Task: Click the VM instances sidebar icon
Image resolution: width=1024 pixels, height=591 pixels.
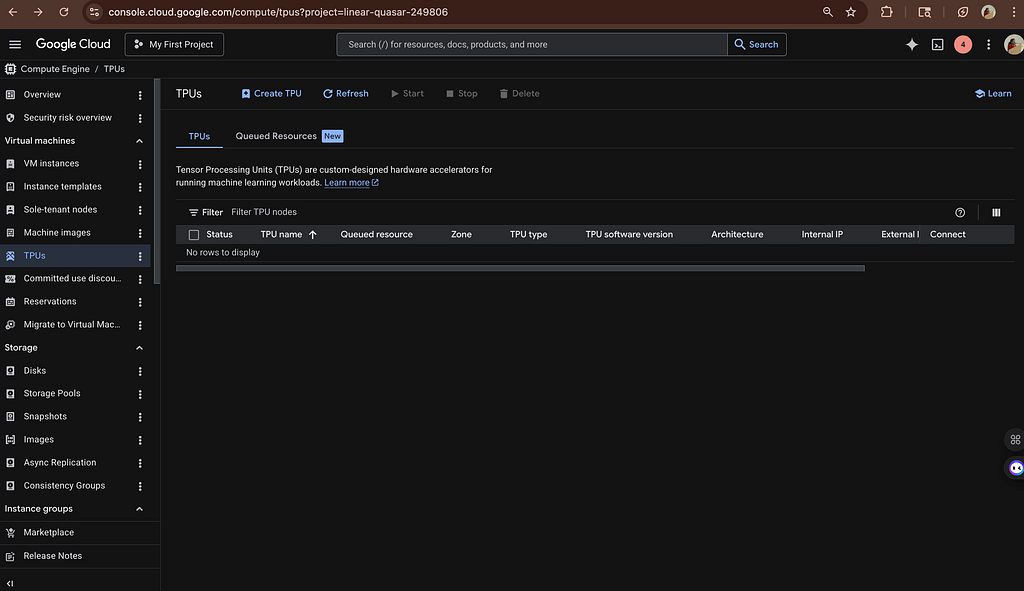Action: 10,164
